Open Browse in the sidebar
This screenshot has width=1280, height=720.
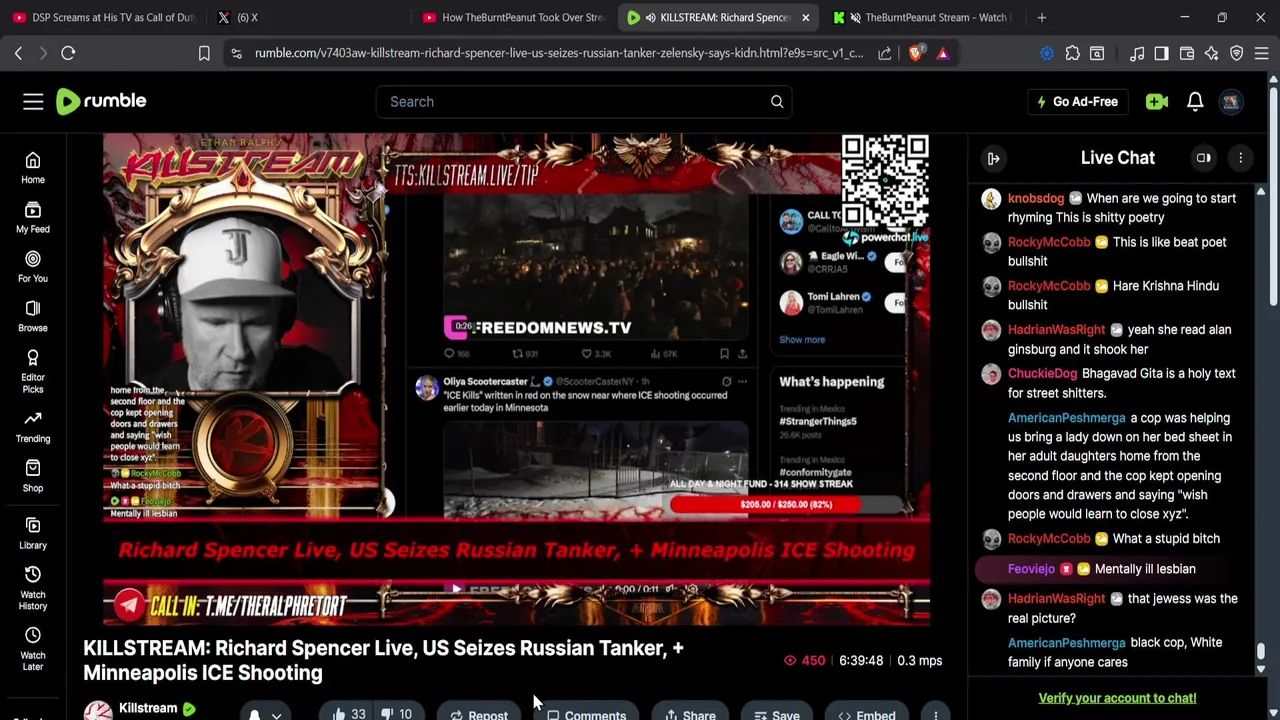(x=33, y=316)
